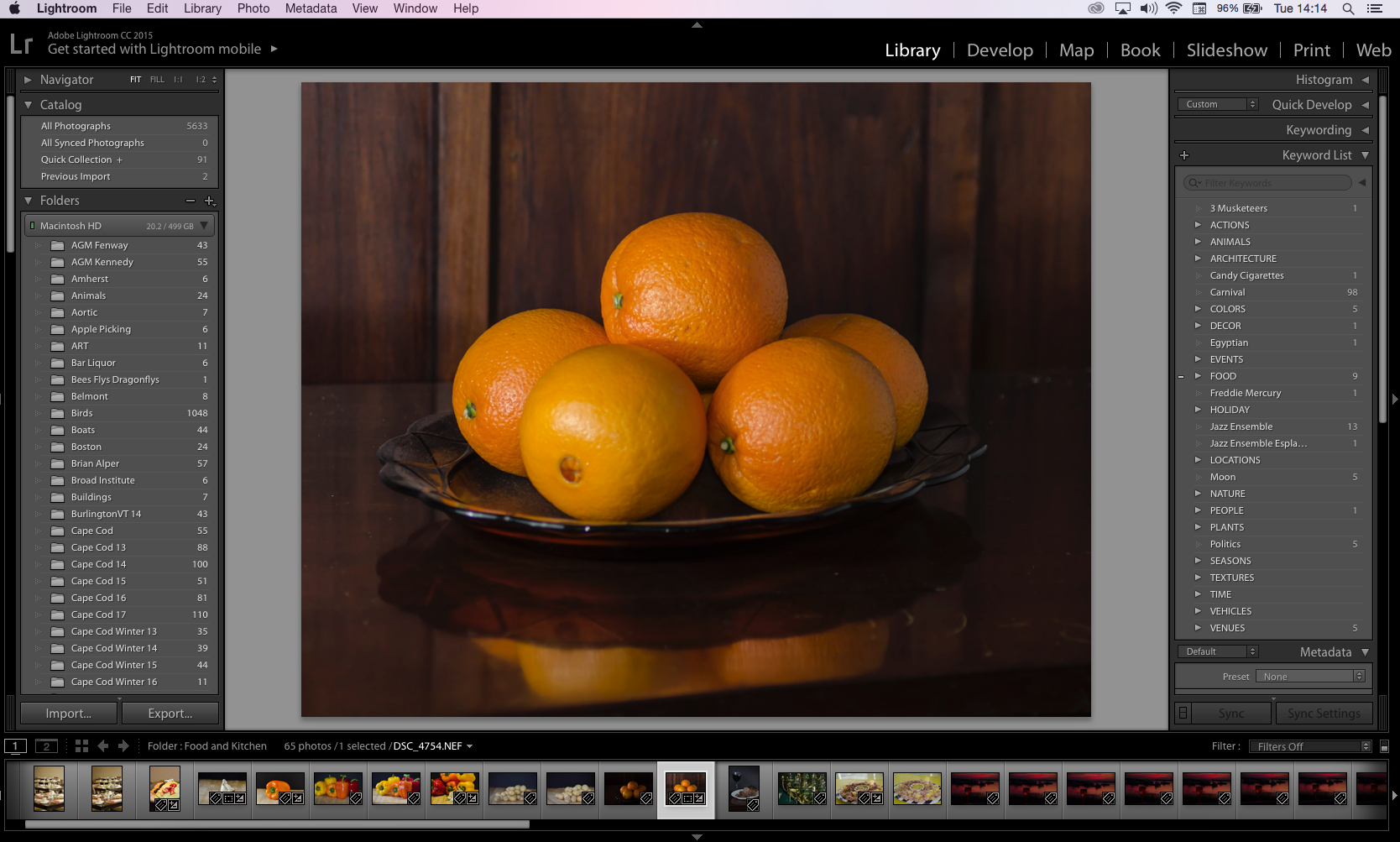Open the Quick Develop Custom preset dropdown
This screenshot has height=842, width=1400.
pyautogui.click(x=1218, y=104)
